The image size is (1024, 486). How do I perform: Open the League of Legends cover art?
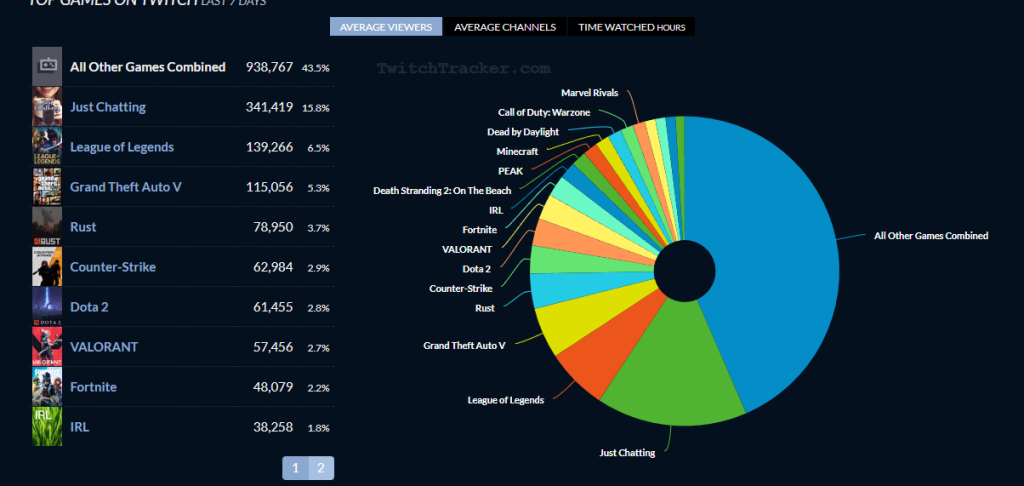(x=47, y=146)
